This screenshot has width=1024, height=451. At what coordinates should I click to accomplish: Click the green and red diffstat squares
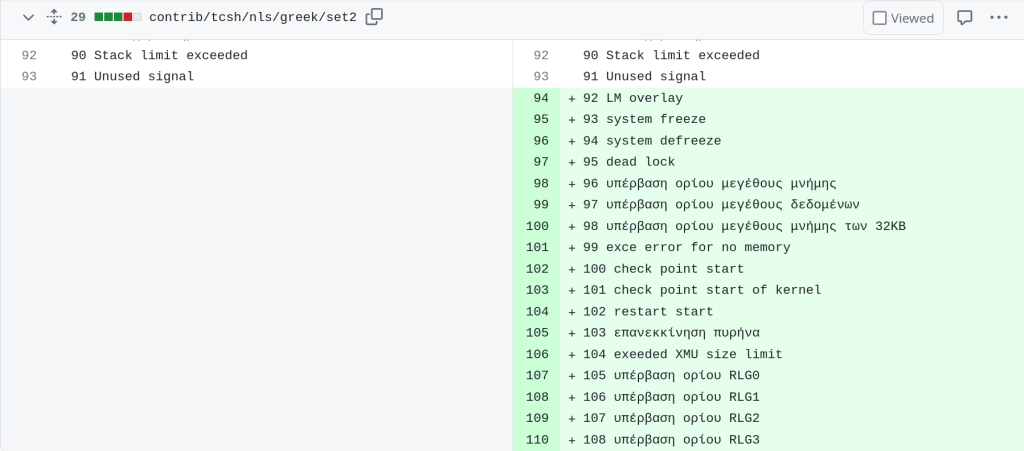pos(118,17)
